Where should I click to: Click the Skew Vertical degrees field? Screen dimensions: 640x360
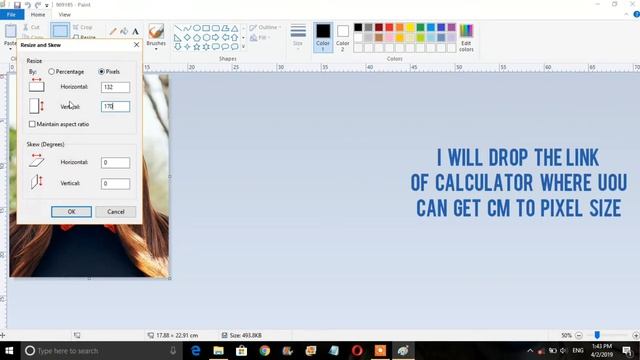click(116, 184)
